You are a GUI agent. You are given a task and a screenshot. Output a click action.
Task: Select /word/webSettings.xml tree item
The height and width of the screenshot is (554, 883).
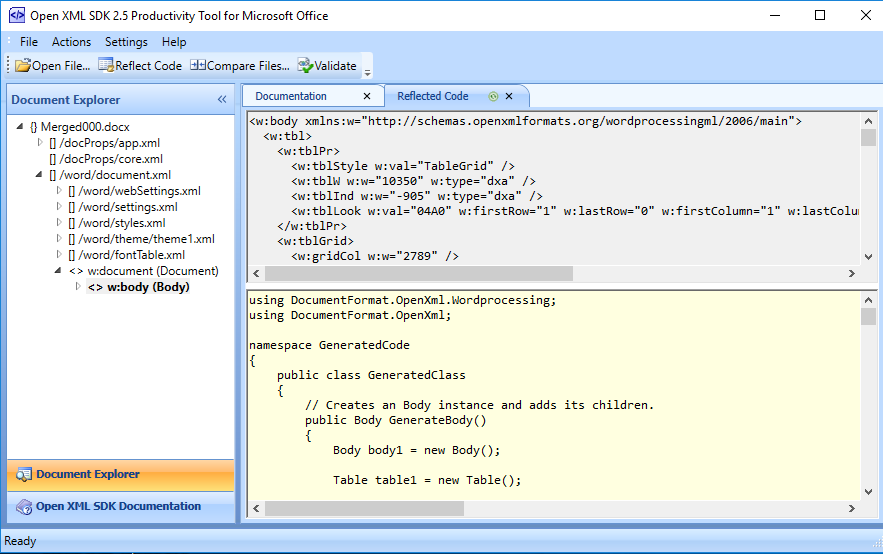(x=140, y=191)
